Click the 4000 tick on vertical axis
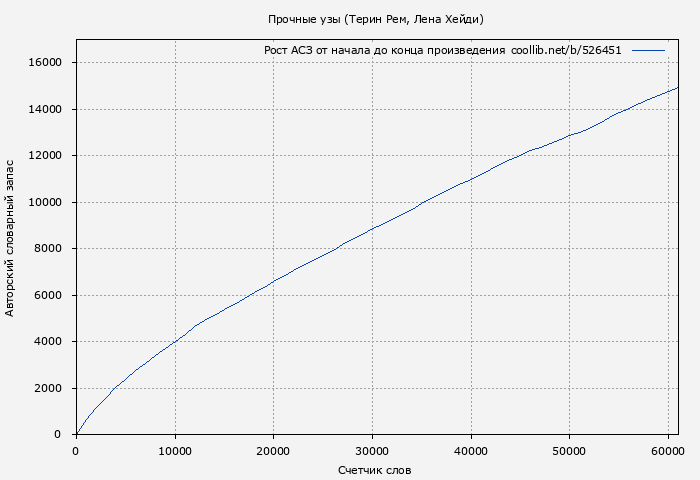Viewport: 700px width, 480px height. (49, 342)
